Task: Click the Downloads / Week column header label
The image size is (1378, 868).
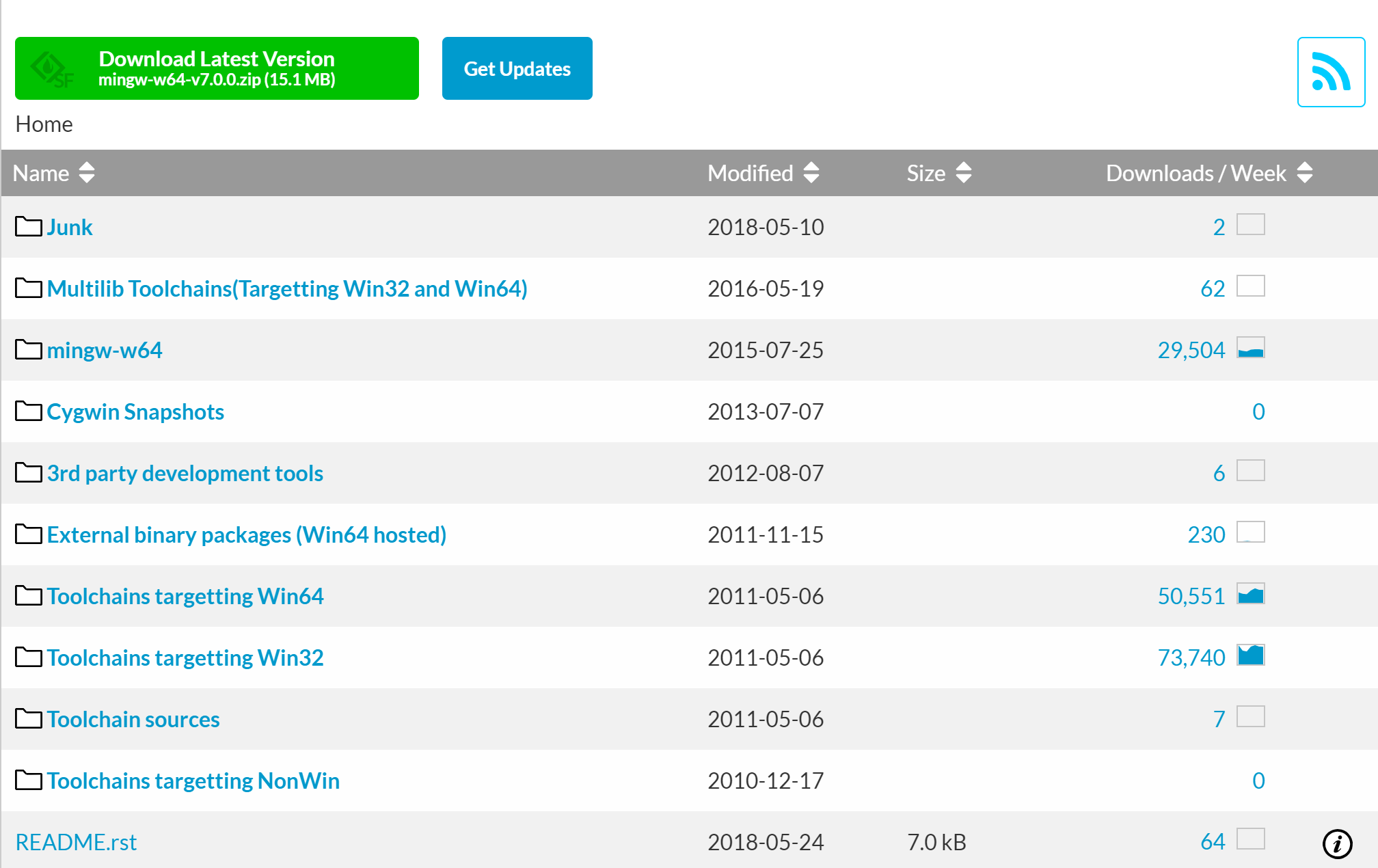Action: 1196,173
